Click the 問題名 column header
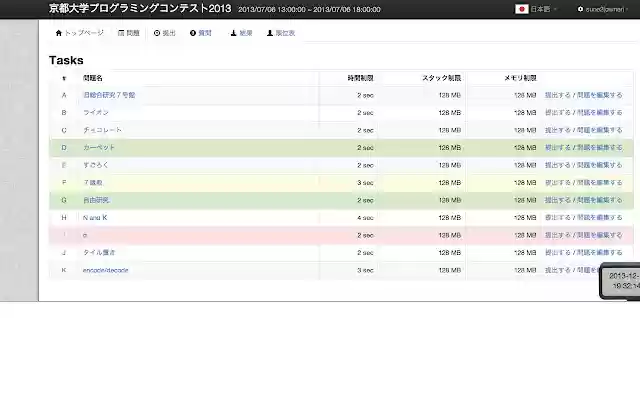The width and height of the screenshot is (640, 400). [93, 78]
